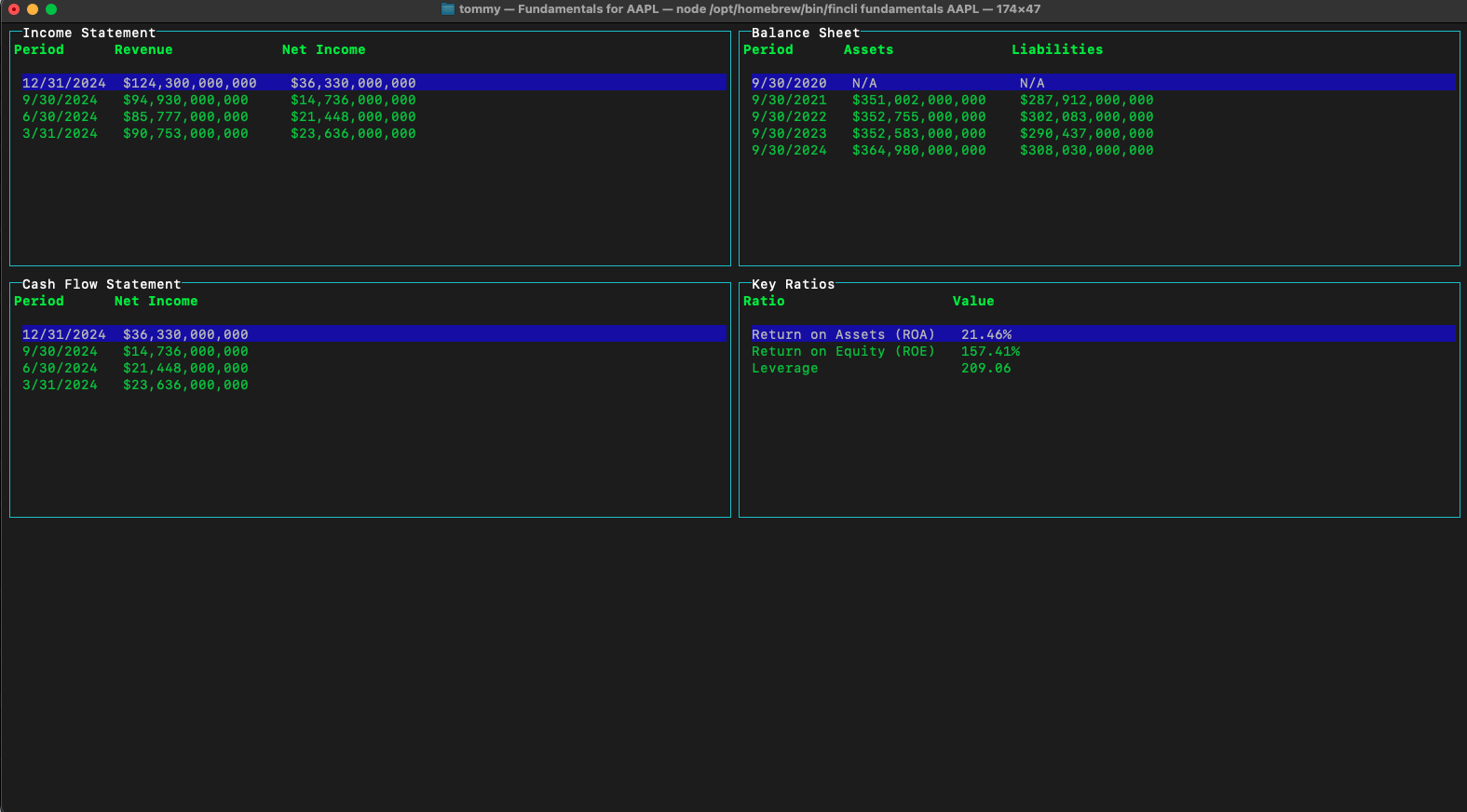Select the 6/30/2024 Cash Flow row
Image resolution: width=1467 pixels, height=812 pixels.
coord(374,368)
